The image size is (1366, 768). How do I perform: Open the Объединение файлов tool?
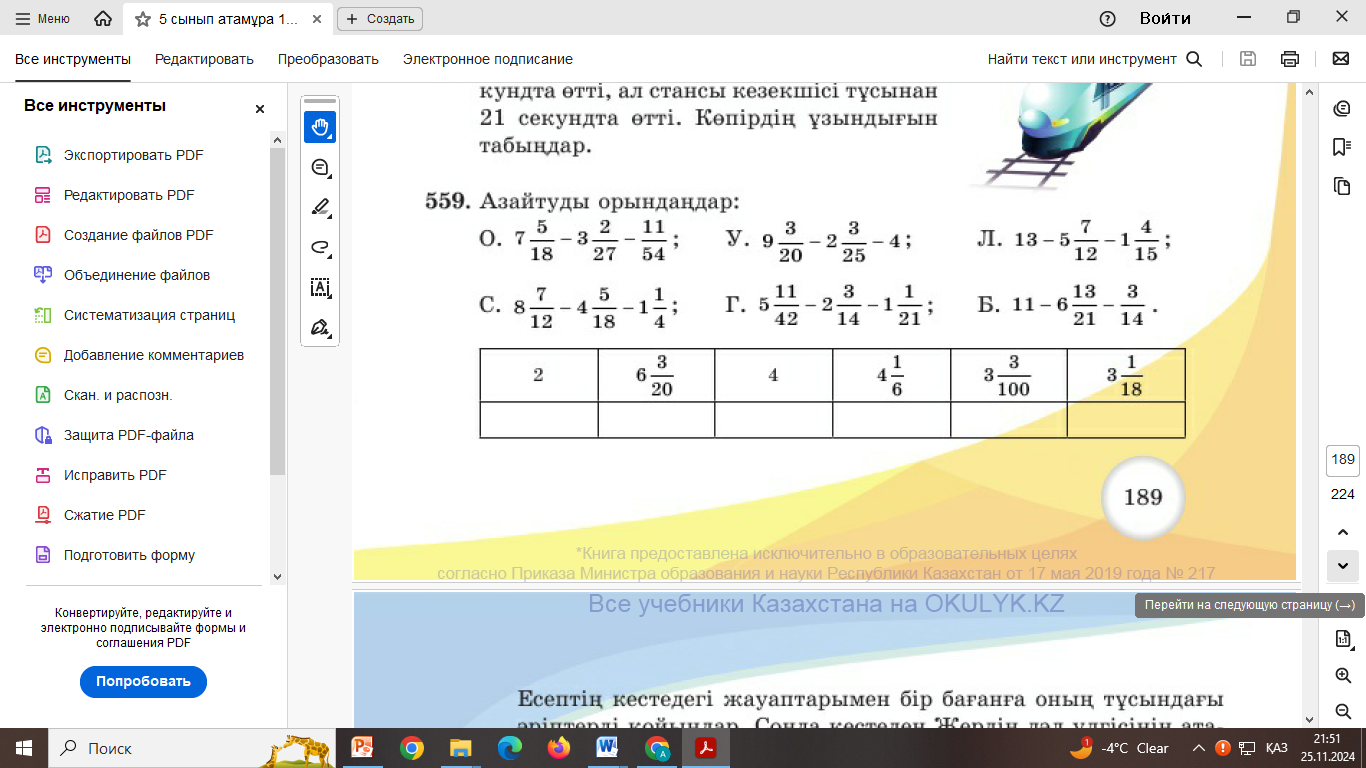[x=137, y=275]
